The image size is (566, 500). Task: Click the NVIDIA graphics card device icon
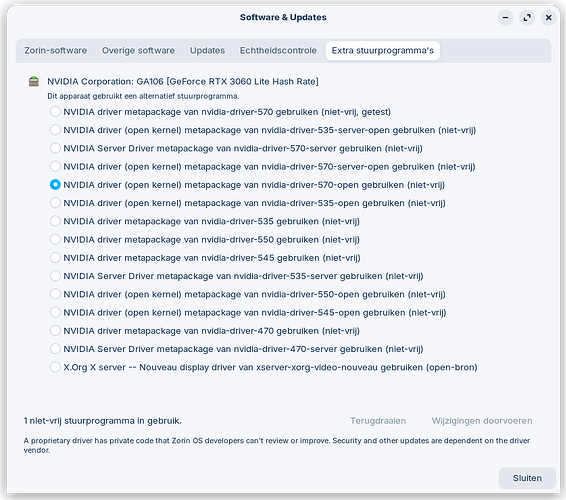point(34,82)
